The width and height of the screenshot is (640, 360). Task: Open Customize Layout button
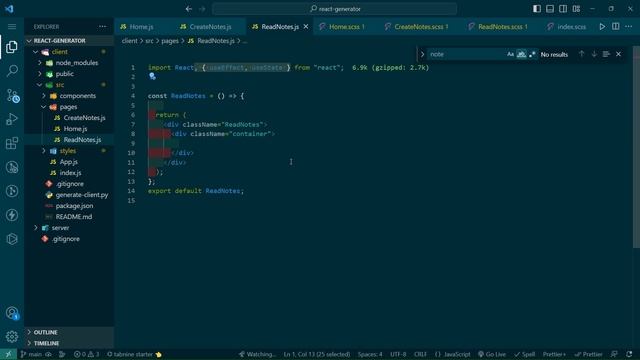[576, 9]
